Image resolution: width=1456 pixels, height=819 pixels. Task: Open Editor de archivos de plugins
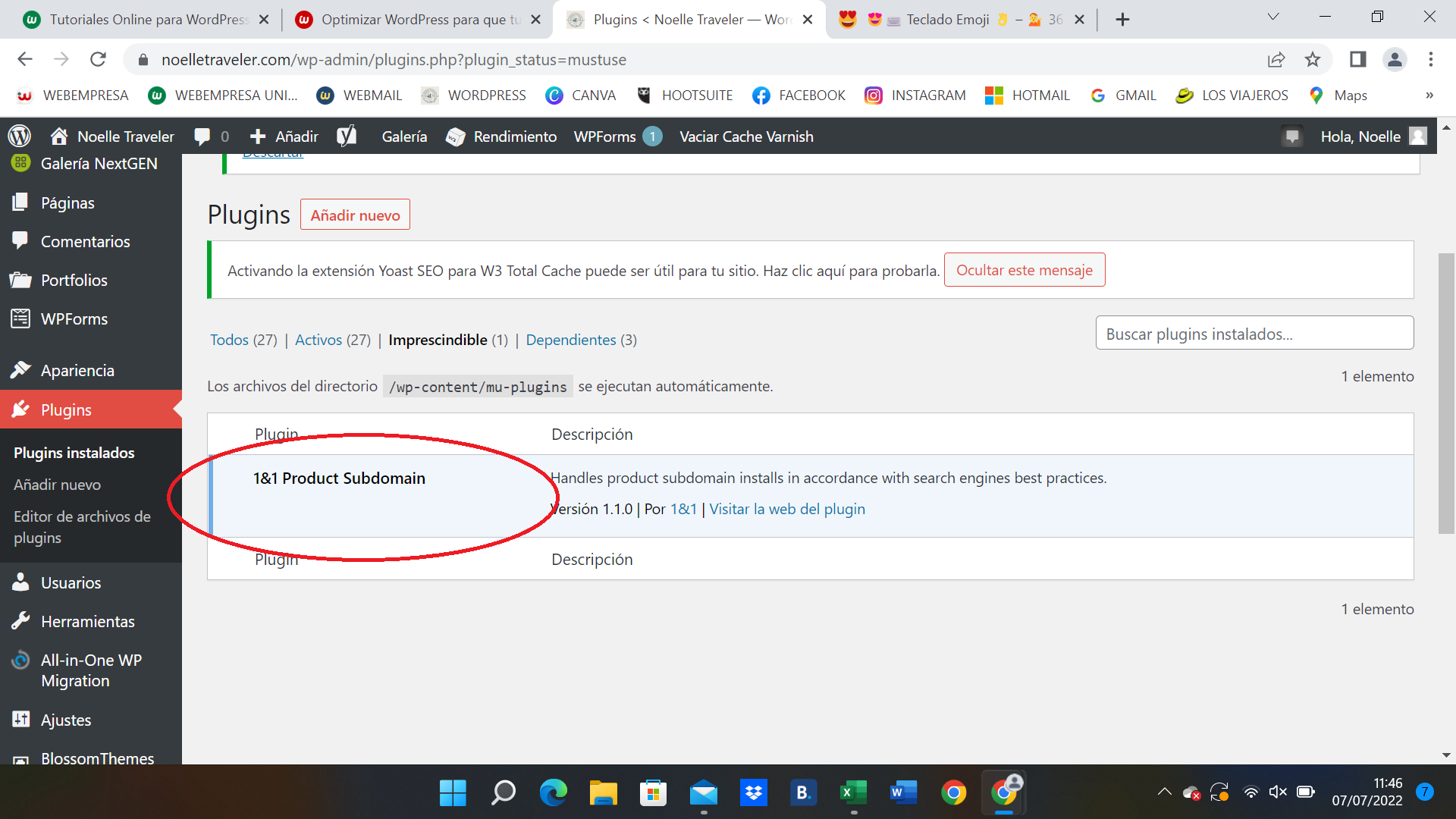point(82,527)
